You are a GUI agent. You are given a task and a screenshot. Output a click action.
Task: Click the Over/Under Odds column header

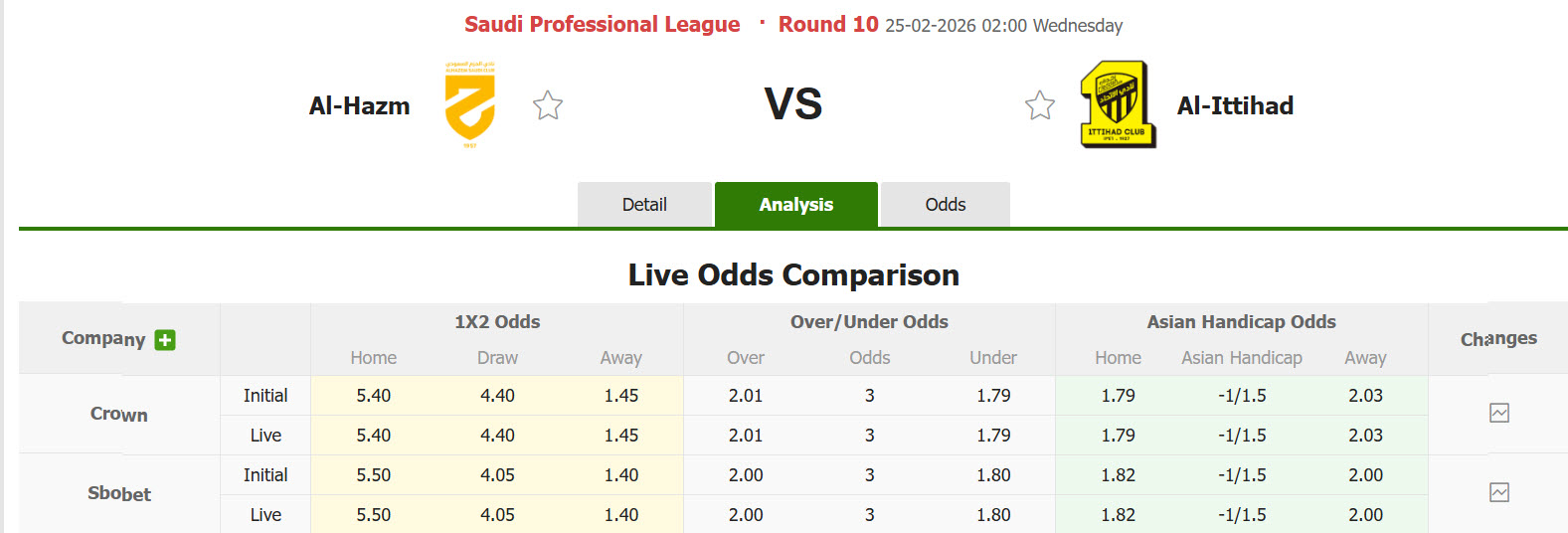[869, 322]
